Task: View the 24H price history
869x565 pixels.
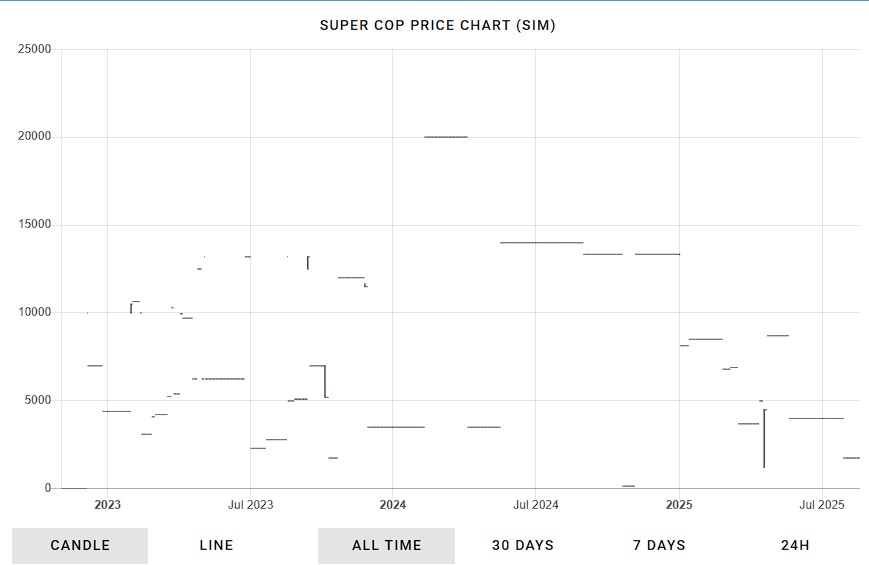Action: [x=795, y=546]
